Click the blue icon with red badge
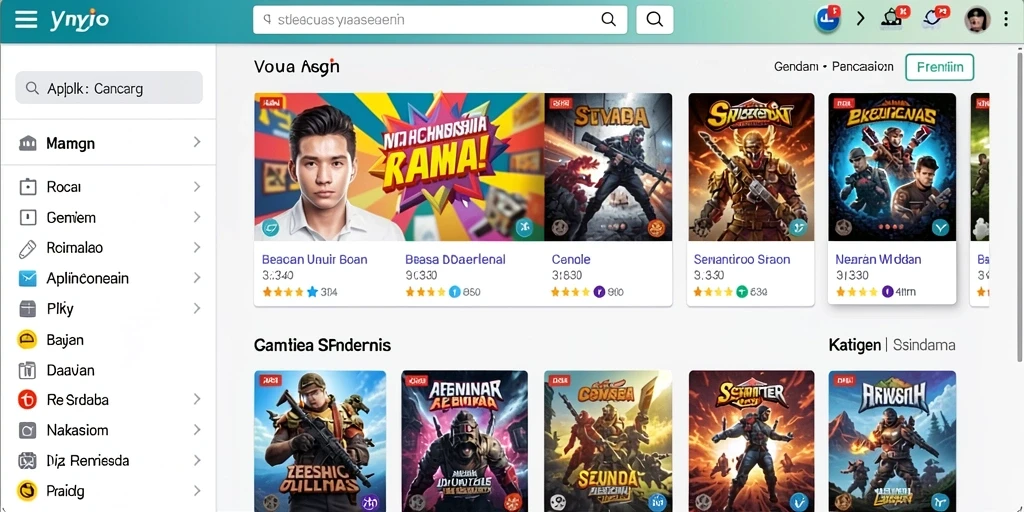1024x512 pixels. (x=827, y=19)
